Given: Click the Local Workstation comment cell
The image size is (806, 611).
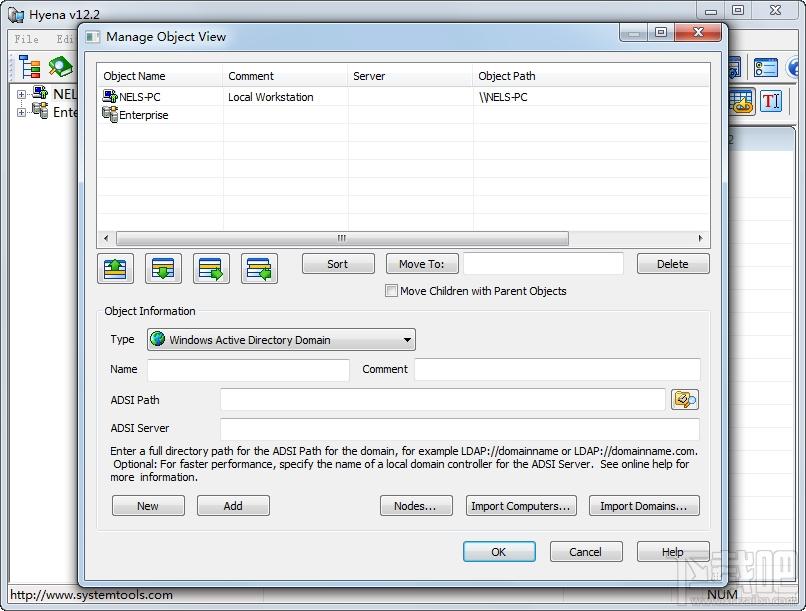Looking at the screenshot, I should point(271,97).
